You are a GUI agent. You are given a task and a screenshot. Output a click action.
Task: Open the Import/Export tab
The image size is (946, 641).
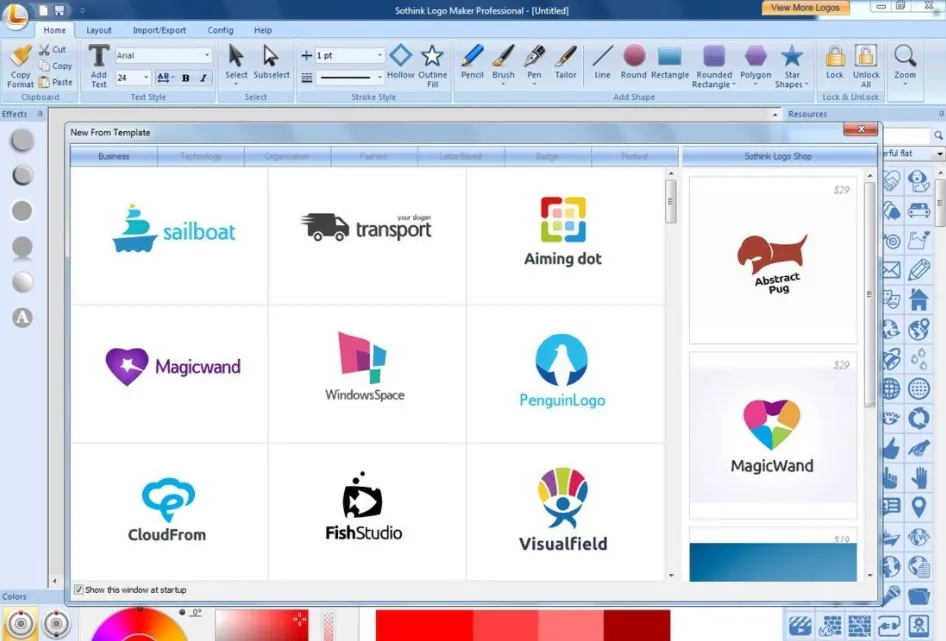[x=159, y=30]
